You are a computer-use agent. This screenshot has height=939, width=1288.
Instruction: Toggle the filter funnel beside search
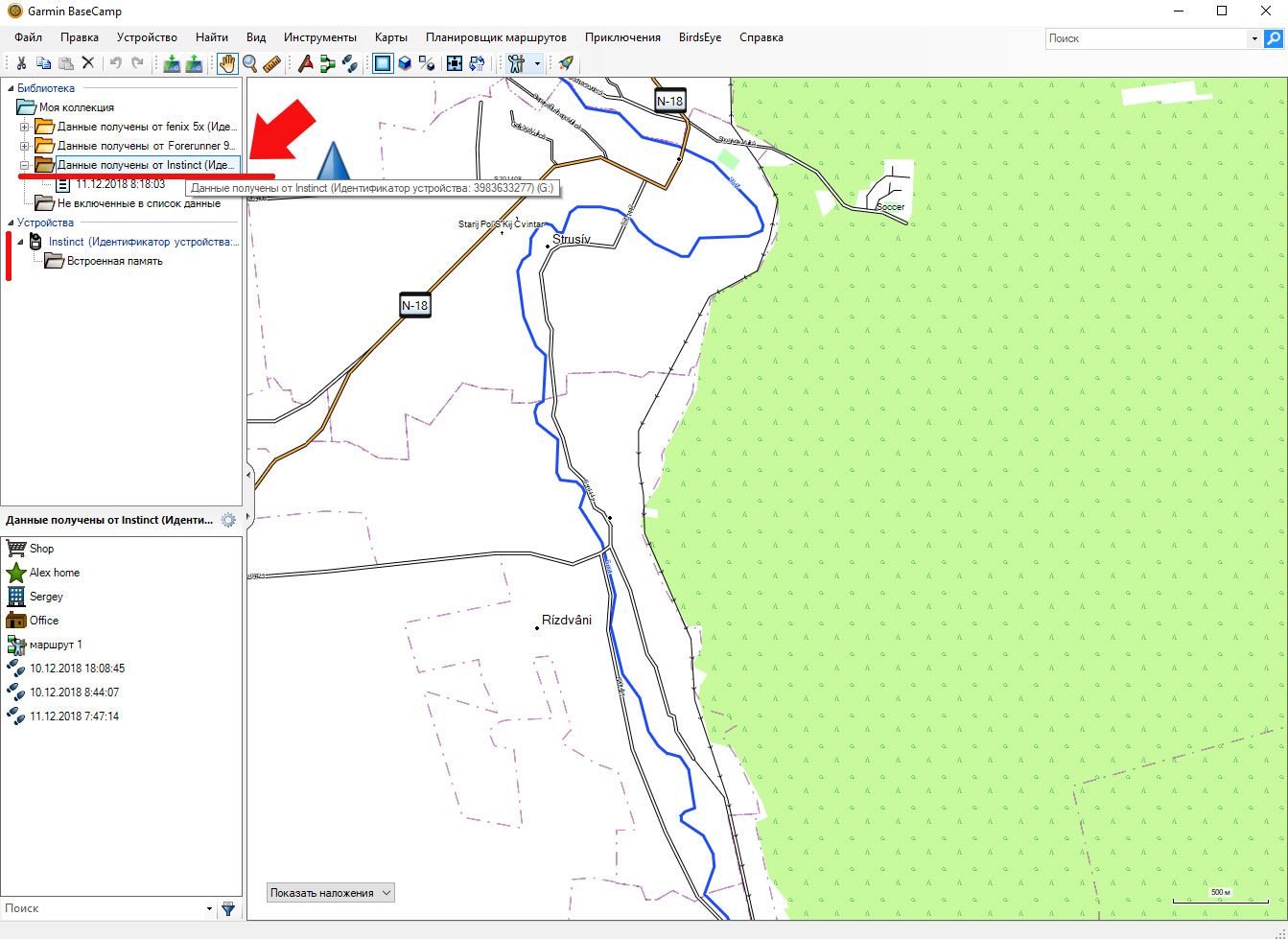228,908
